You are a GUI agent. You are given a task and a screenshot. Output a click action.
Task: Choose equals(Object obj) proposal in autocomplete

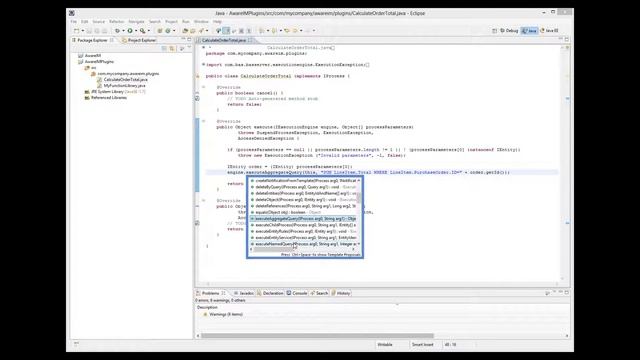pyautogui.click(x=303, y=212)
